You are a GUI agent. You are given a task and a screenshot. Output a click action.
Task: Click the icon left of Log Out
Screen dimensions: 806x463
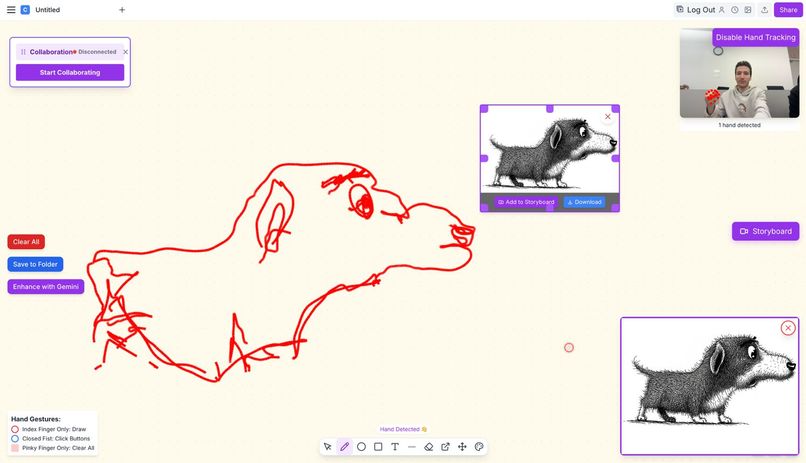680,9
